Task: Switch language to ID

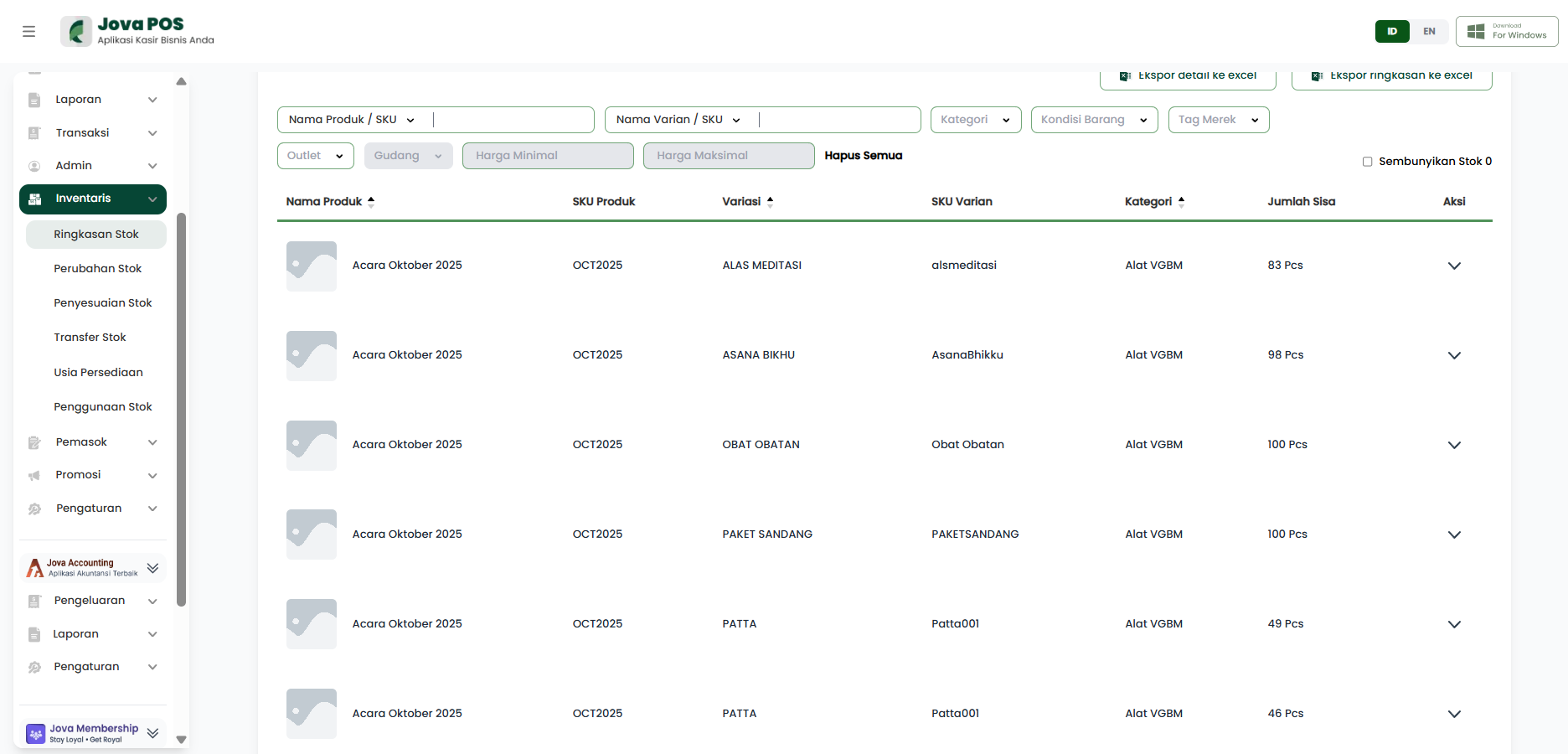Action: 1392,32
